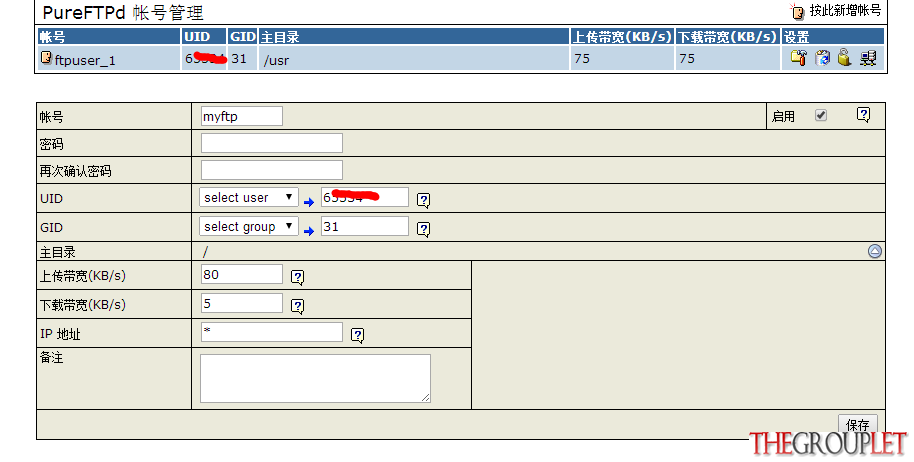914x462 pixels.
Task: Click the network computers icon for ftpuser_1
Action: [x=868, y=58]
